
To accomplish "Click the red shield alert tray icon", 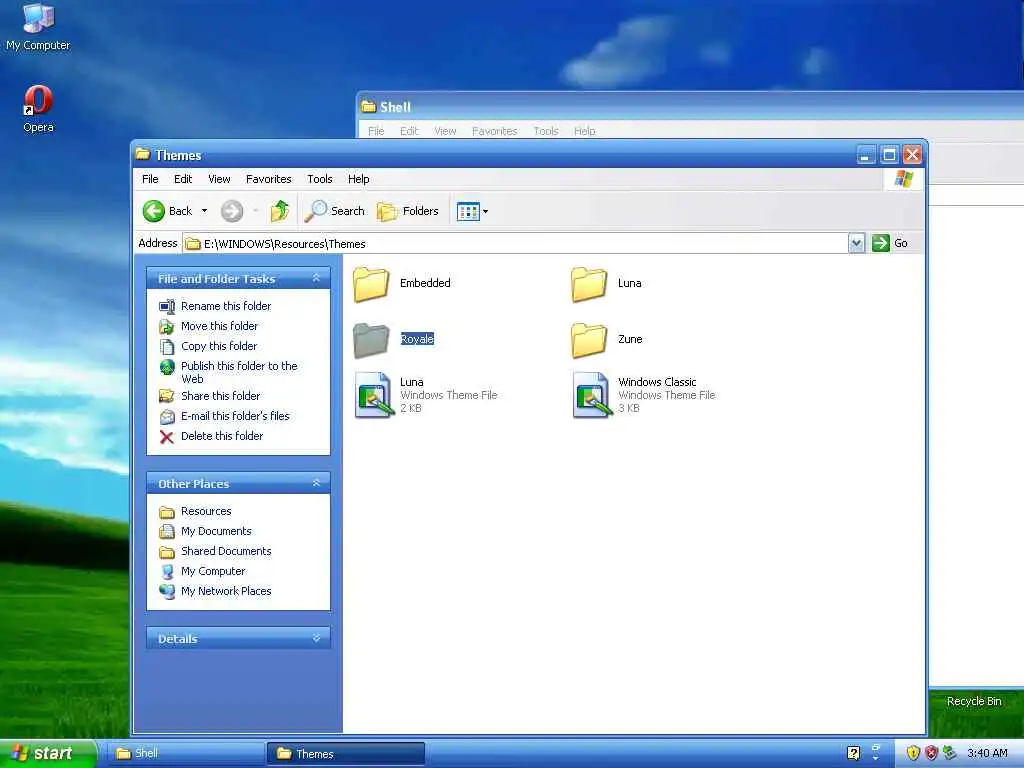I will (931, 753).
